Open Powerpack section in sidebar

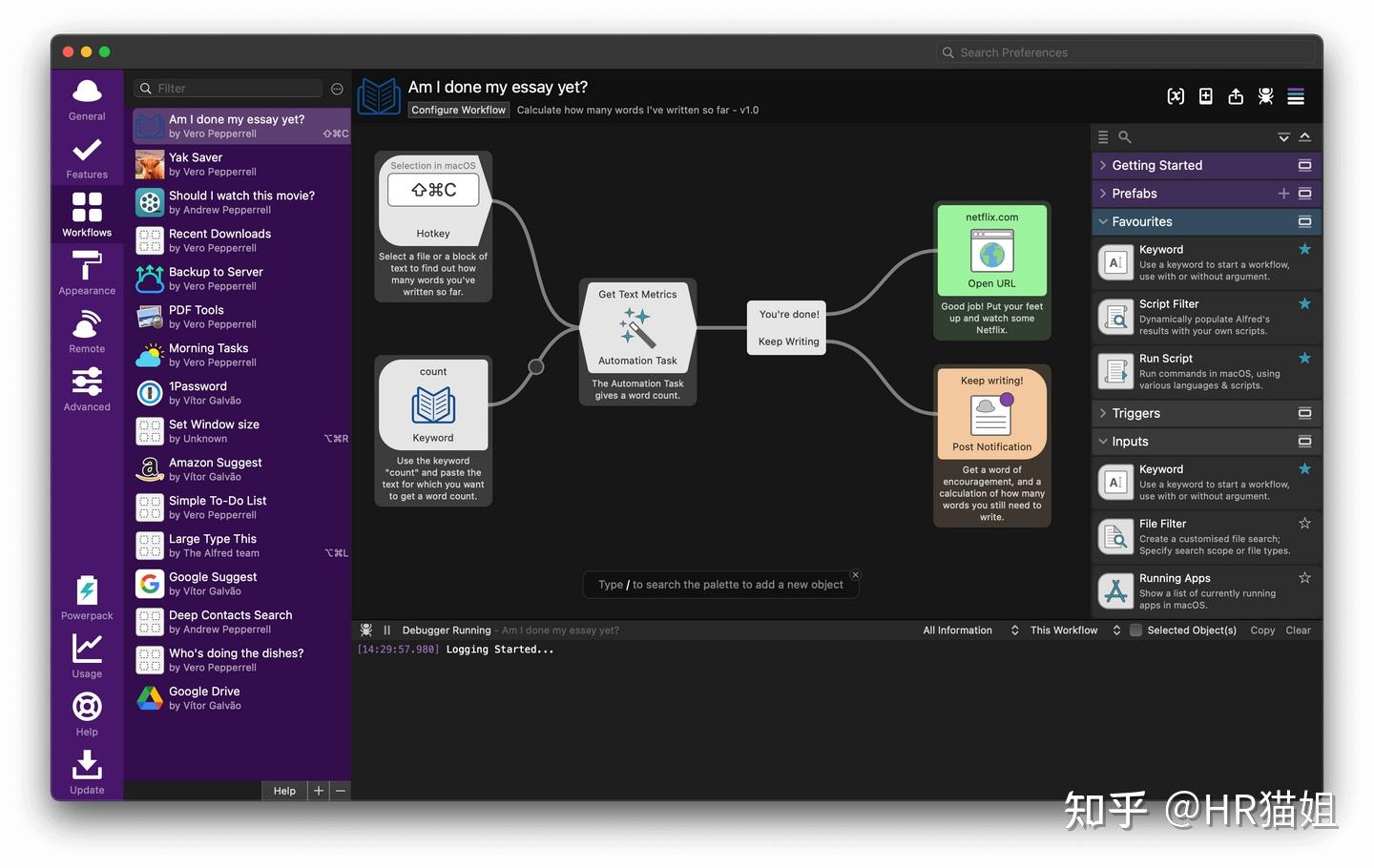[87, 597]
